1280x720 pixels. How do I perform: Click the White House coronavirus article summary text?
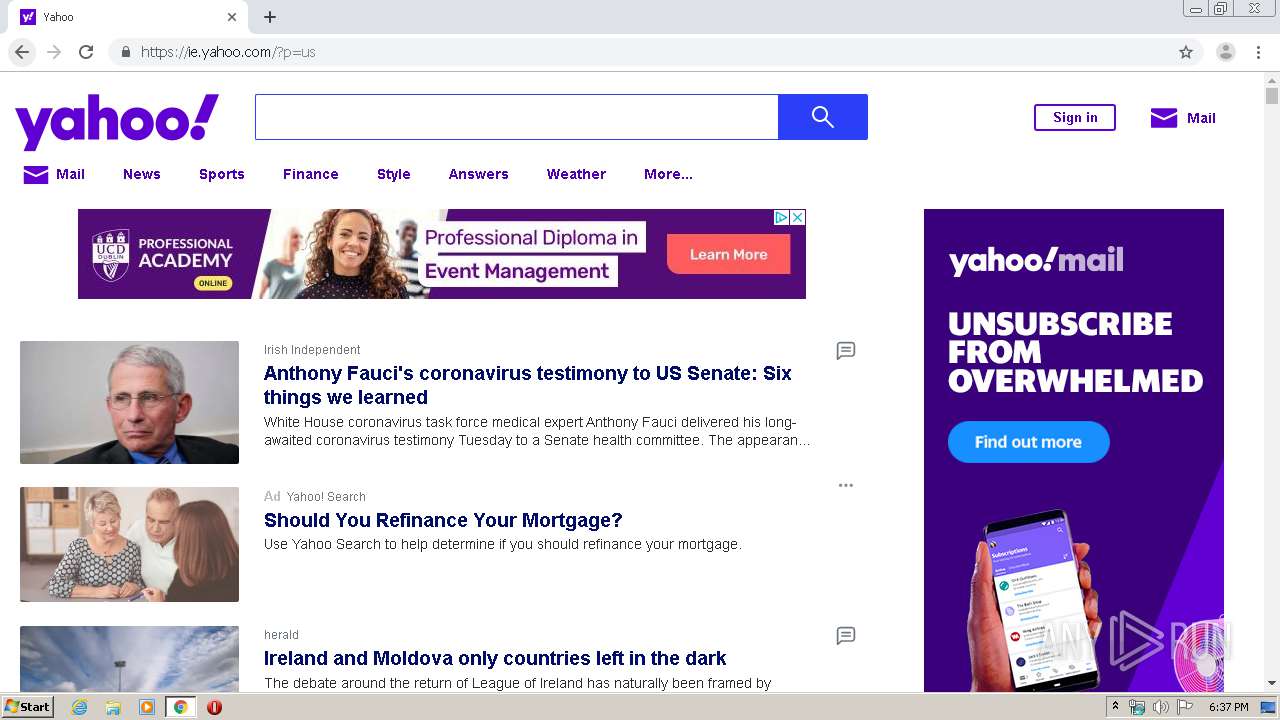537,431
